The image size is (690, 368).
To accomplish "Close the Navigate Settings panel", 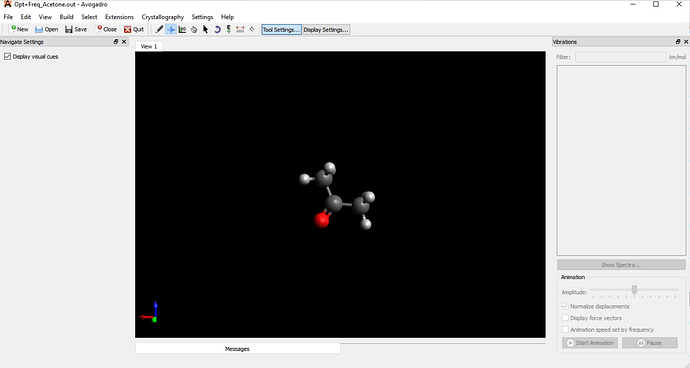I will pos(124,42).
